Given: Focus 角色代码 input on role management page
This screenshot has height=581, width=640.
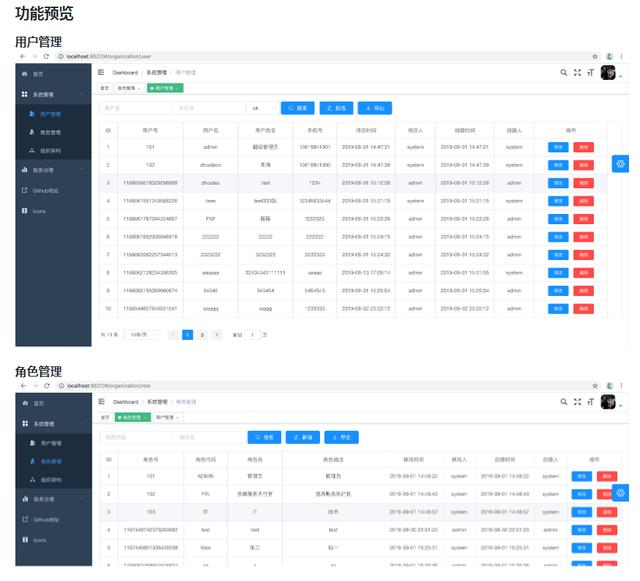Looking at the screenshot, I should click(x=136, y=437).
